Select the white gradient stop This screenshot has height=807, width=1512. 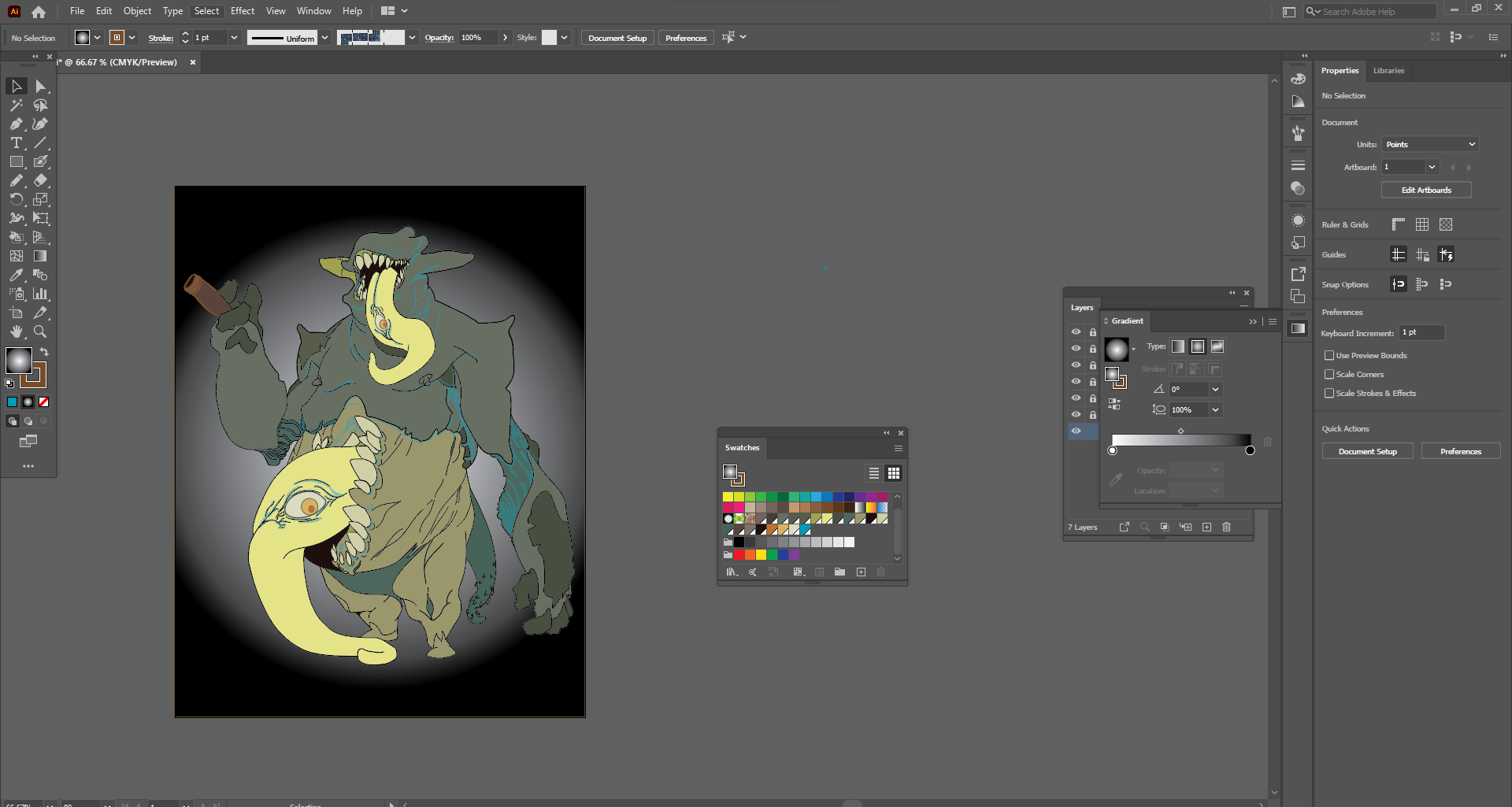pyautogui.click(x=1113, y=450)
